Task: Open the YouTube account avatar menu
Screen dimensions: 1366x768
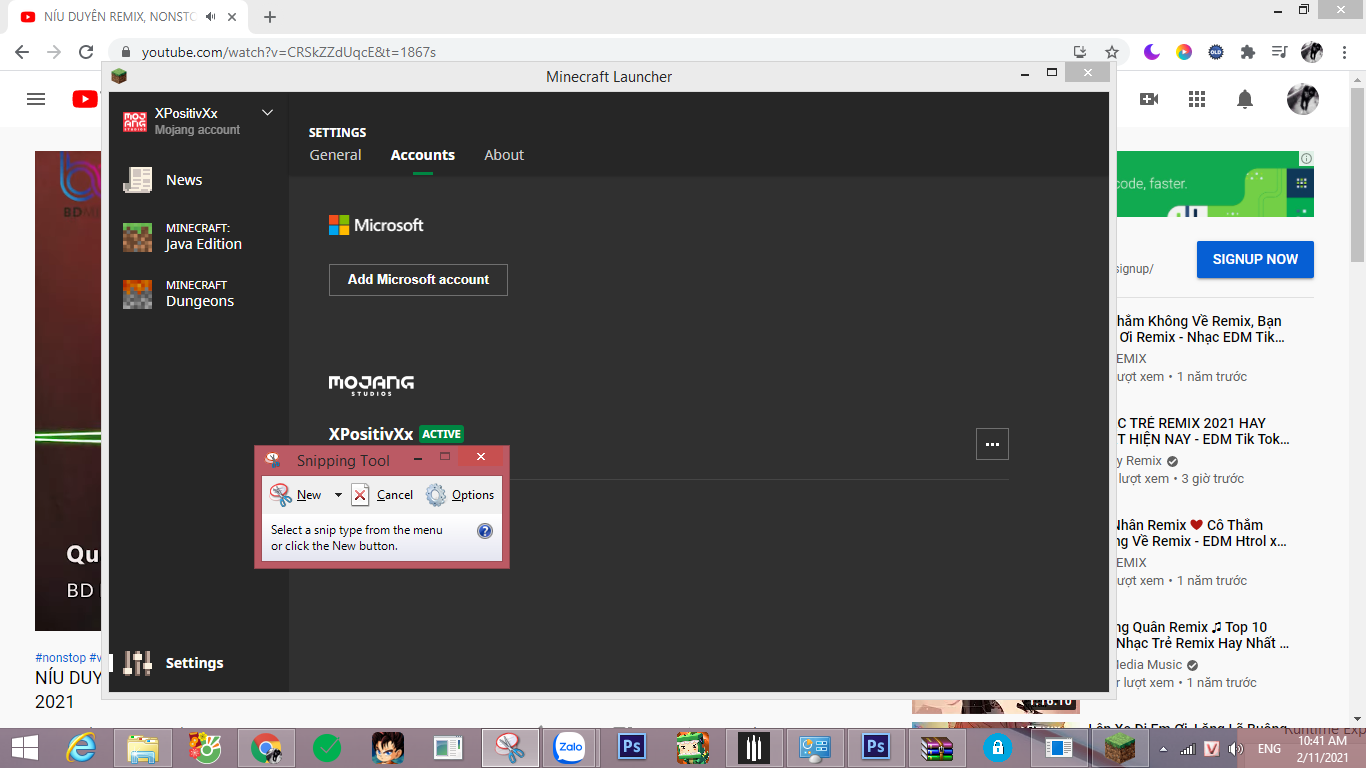Action: click(1303, 99)
